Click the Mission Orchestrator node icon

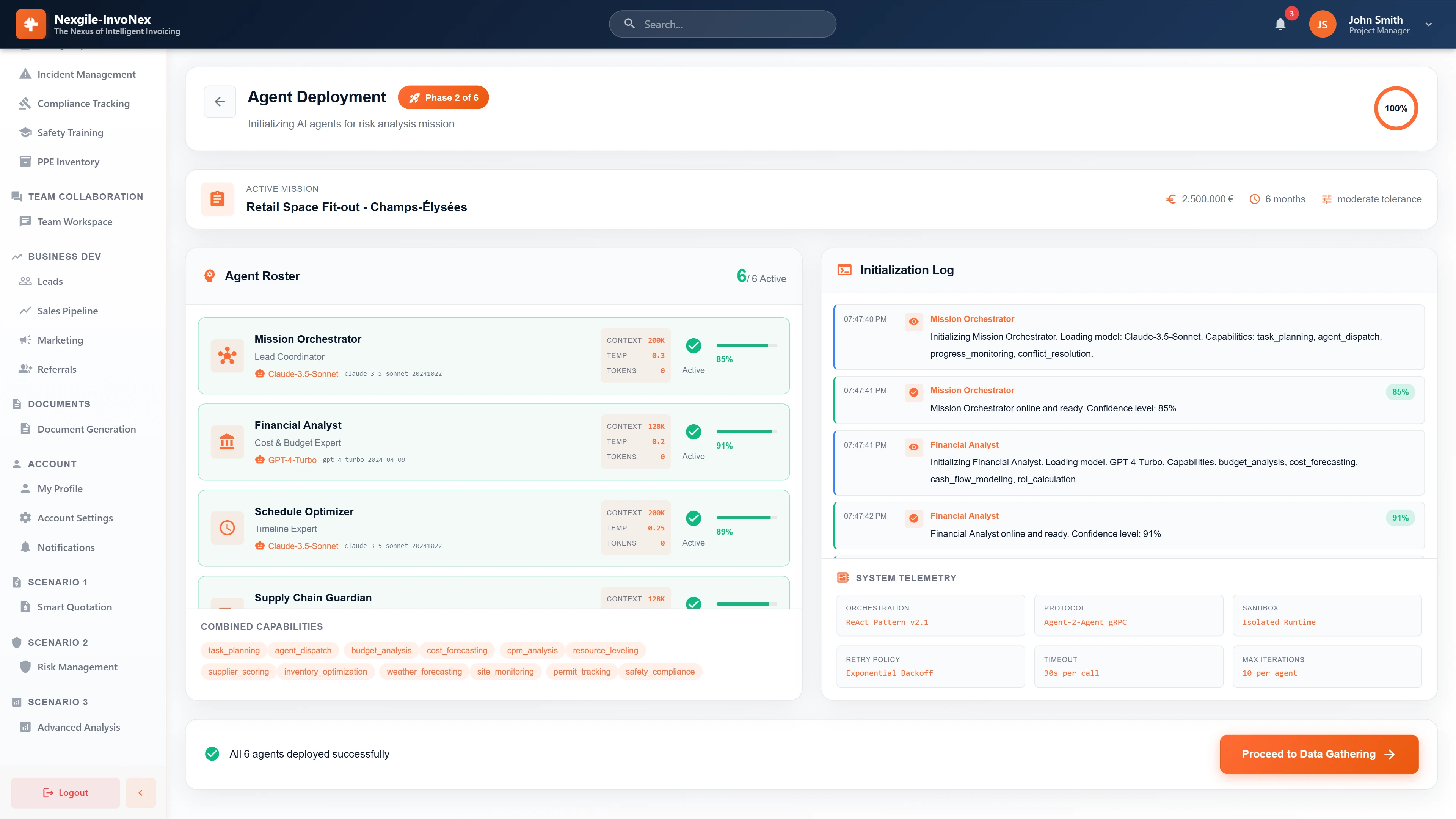click(x=227, y=356)
